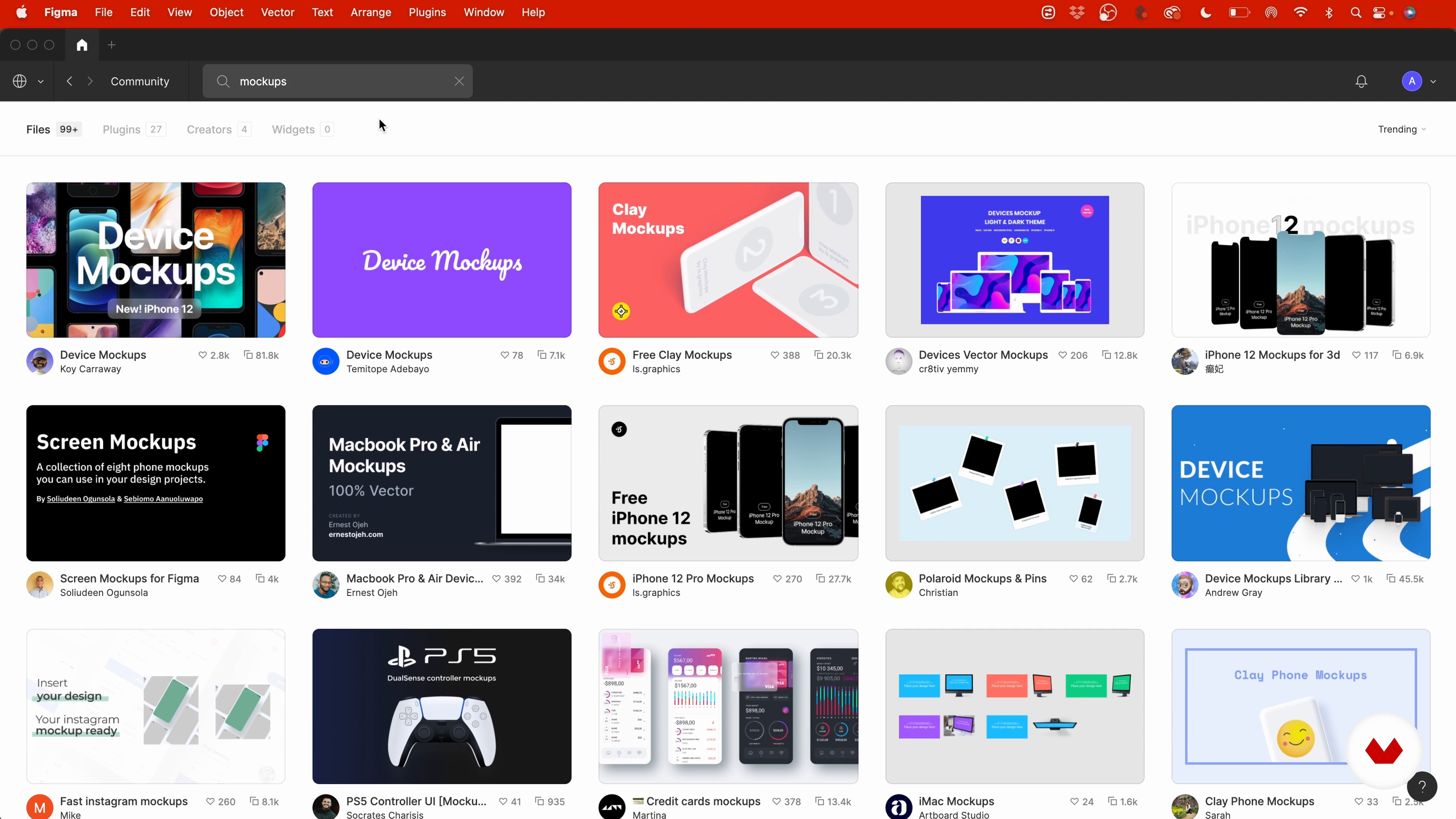Open the Macbook Pro & Air thumbnail
1456x819 pixels.
coord(441,483)
